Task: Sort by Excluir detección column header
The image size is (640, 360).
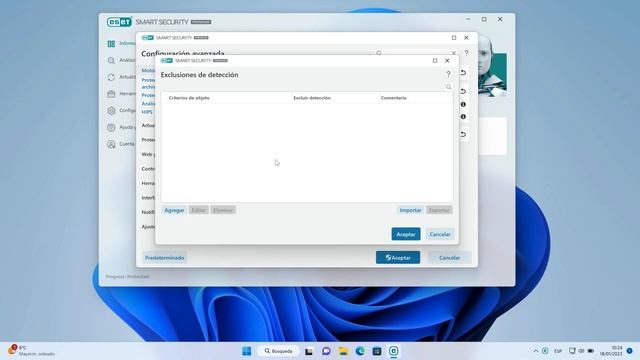Action: coord(312,98)
